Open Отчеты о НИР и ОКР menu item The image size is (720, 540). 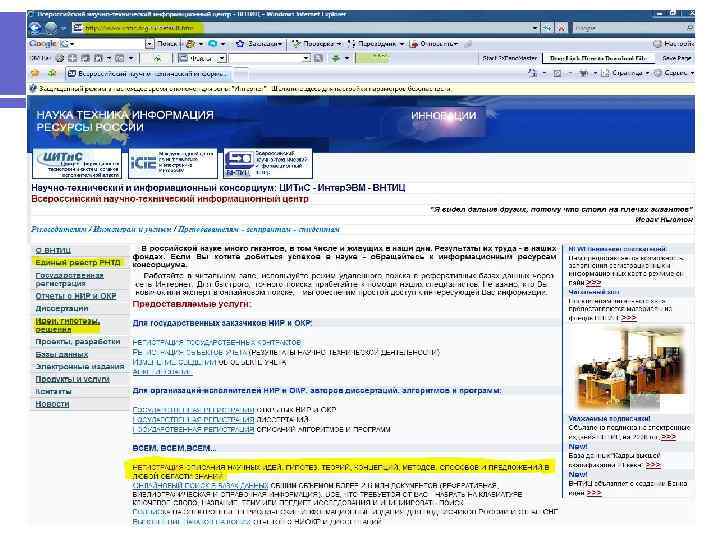coord(76,296)
